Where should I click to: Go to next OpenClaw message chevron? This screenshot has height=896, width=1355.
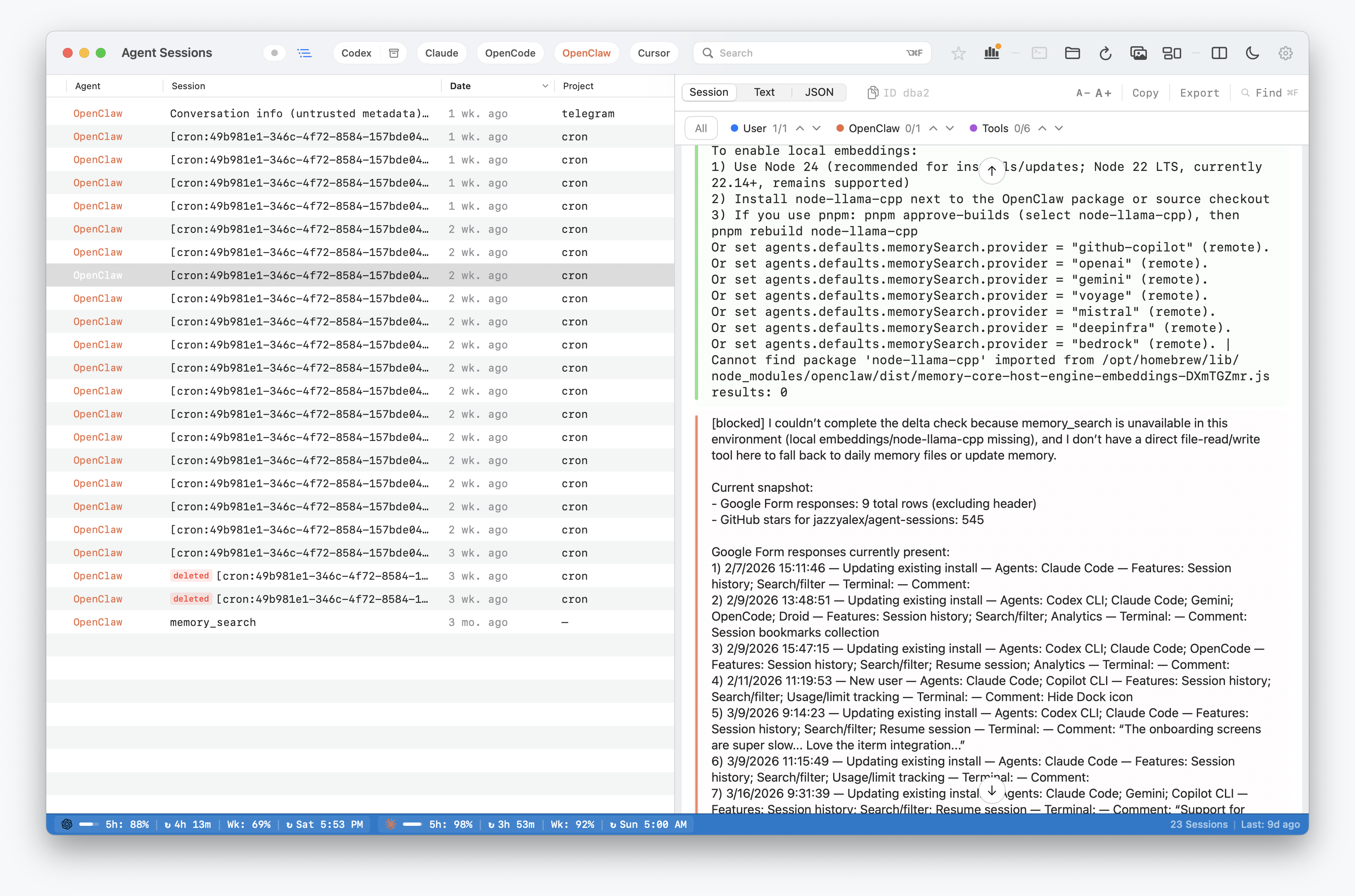point(950,128)
